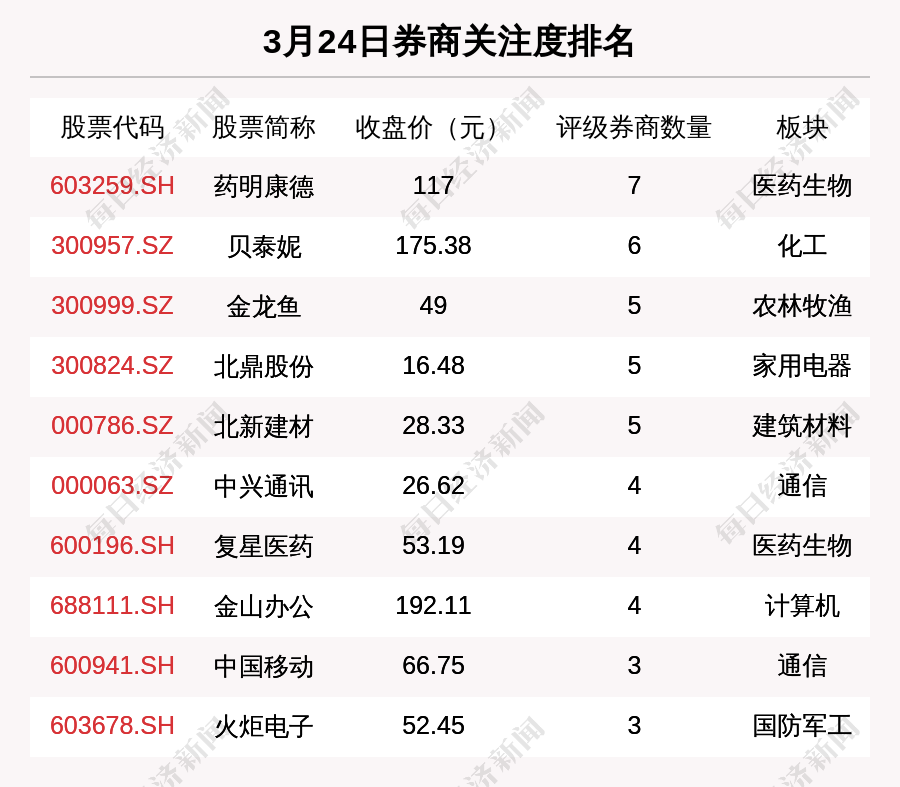Click the stock name 药明康德
Viewport: 900px width, 787px height.
(x=264, y=186)
